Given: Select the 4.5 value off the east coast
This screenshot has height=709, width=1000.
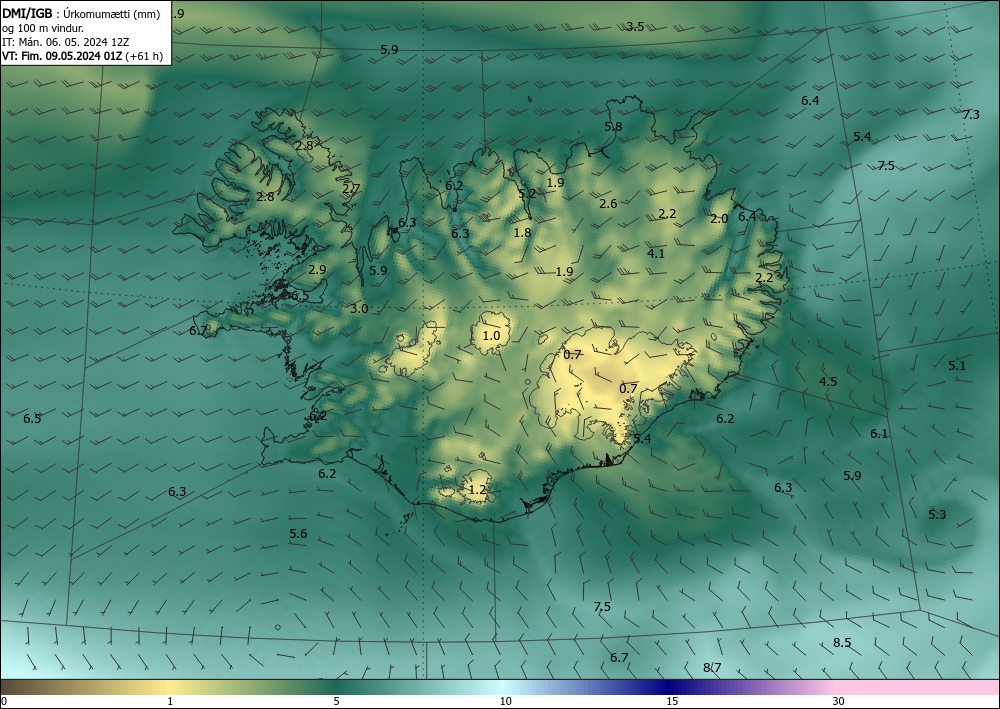Looking at the screenshot, I should [x=828, y=381].
